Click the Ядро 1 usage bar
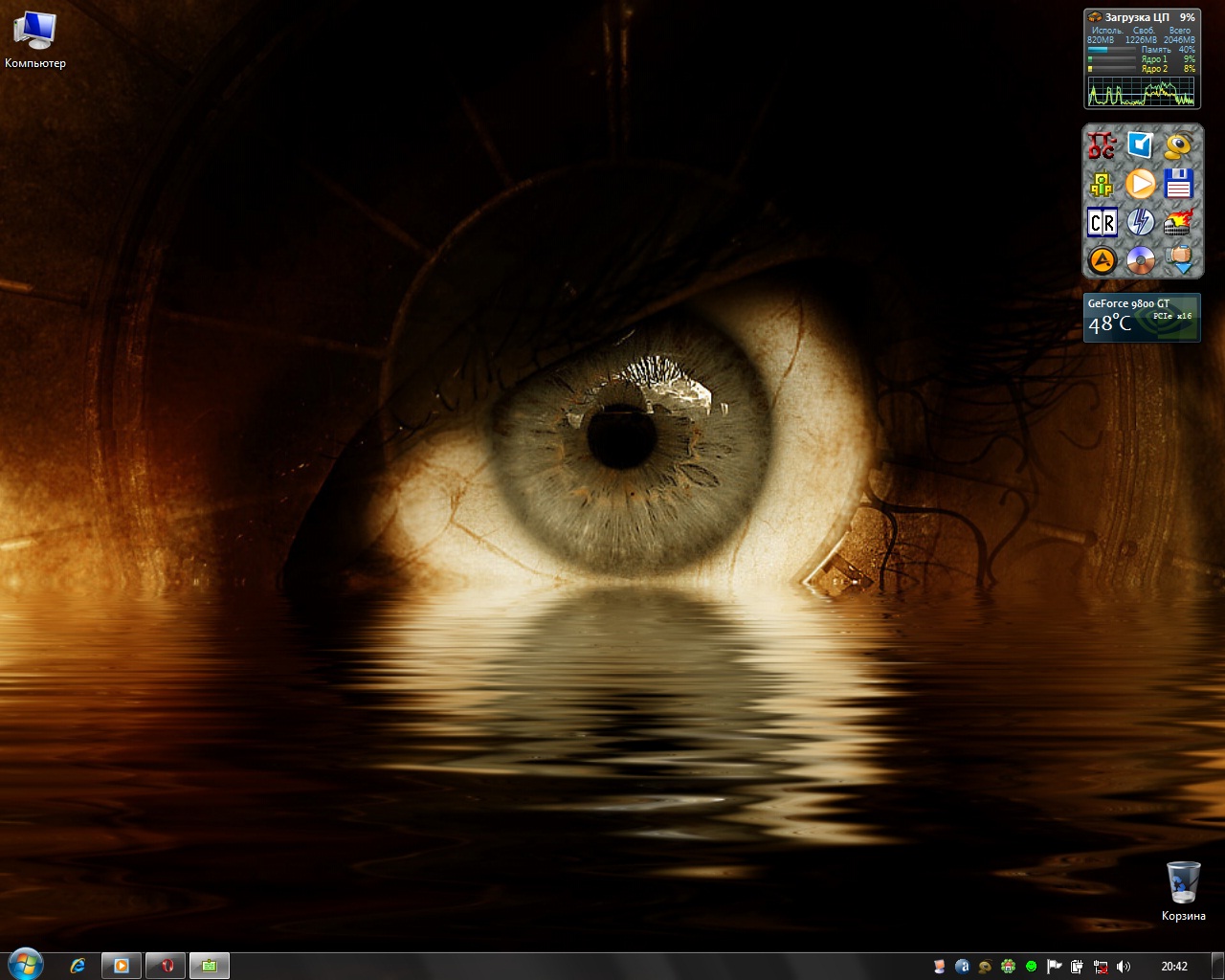 pos(1111,59)
